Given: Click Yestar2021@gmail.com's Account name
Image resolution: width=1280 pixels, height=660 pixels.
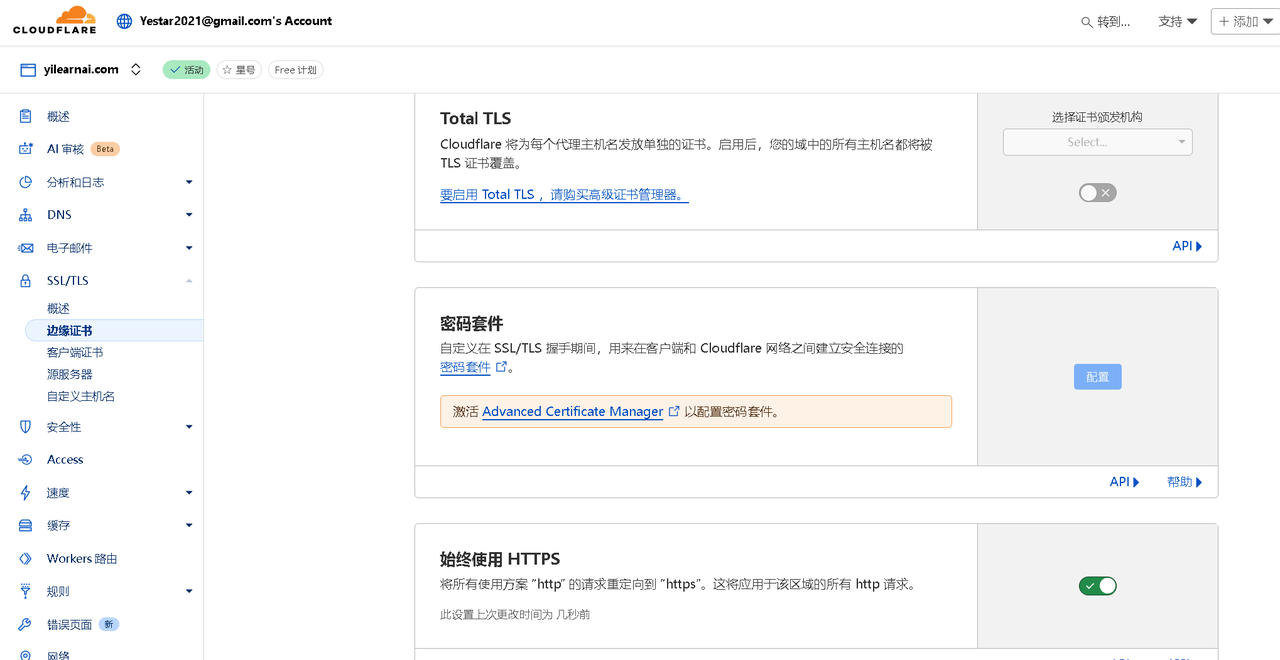Looking at the screenshot, I should (x=236, y=20).
